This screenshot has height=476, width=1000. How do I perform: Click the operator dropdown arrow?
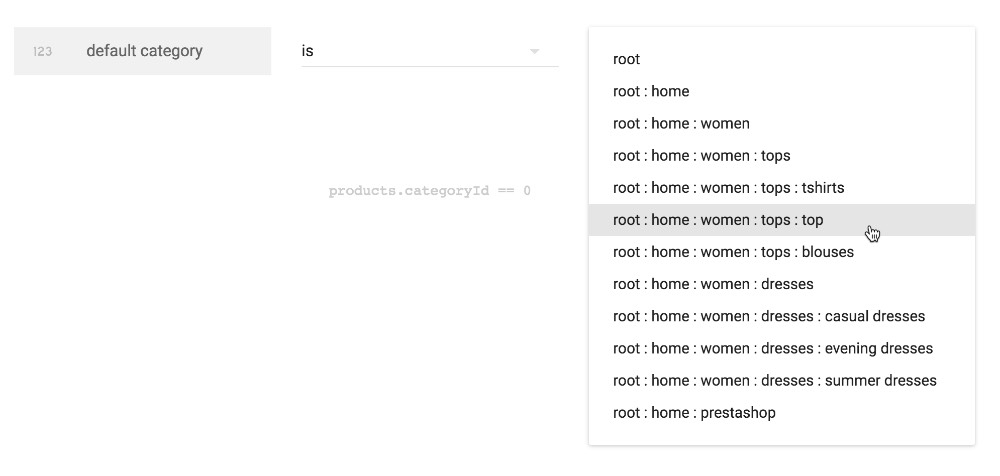click(x=534, y=51)
